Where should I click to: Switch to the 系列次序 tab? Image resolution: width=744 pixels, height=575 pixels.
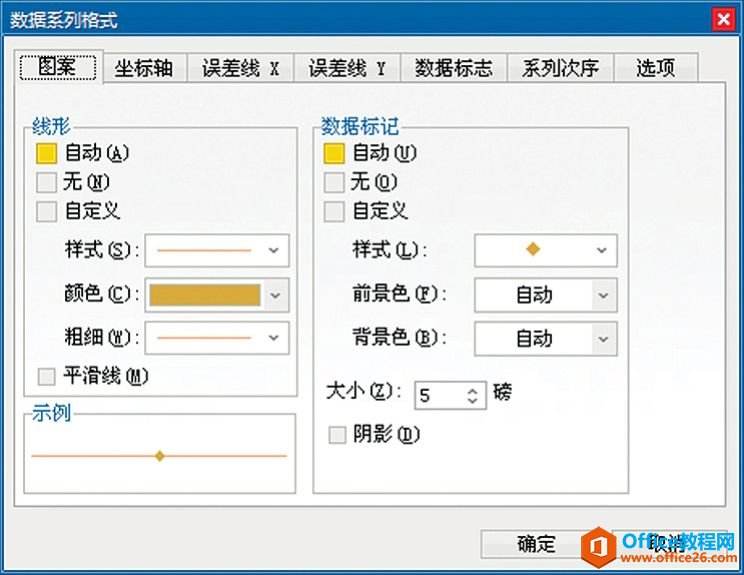click(560, 68)
